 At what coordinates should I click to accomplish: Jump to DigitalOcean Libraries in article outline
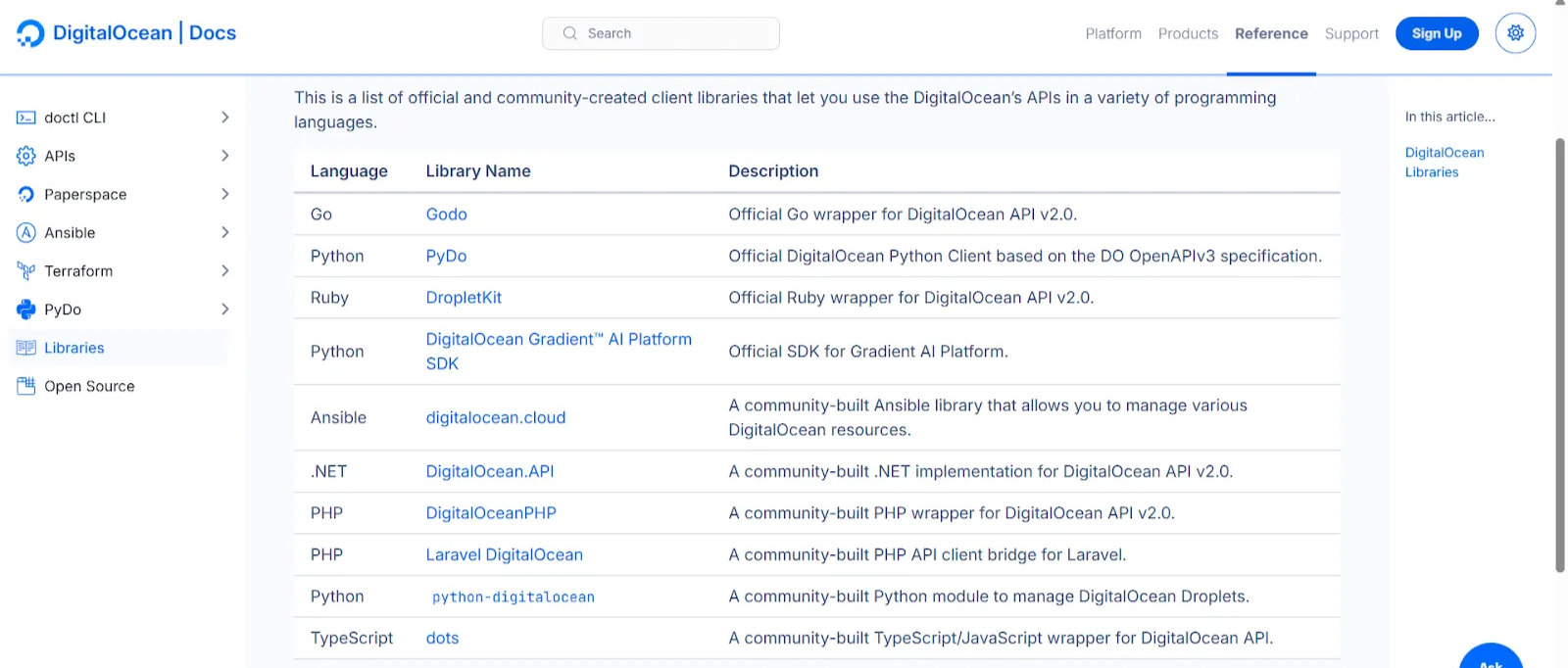[x=1445, y=163]
